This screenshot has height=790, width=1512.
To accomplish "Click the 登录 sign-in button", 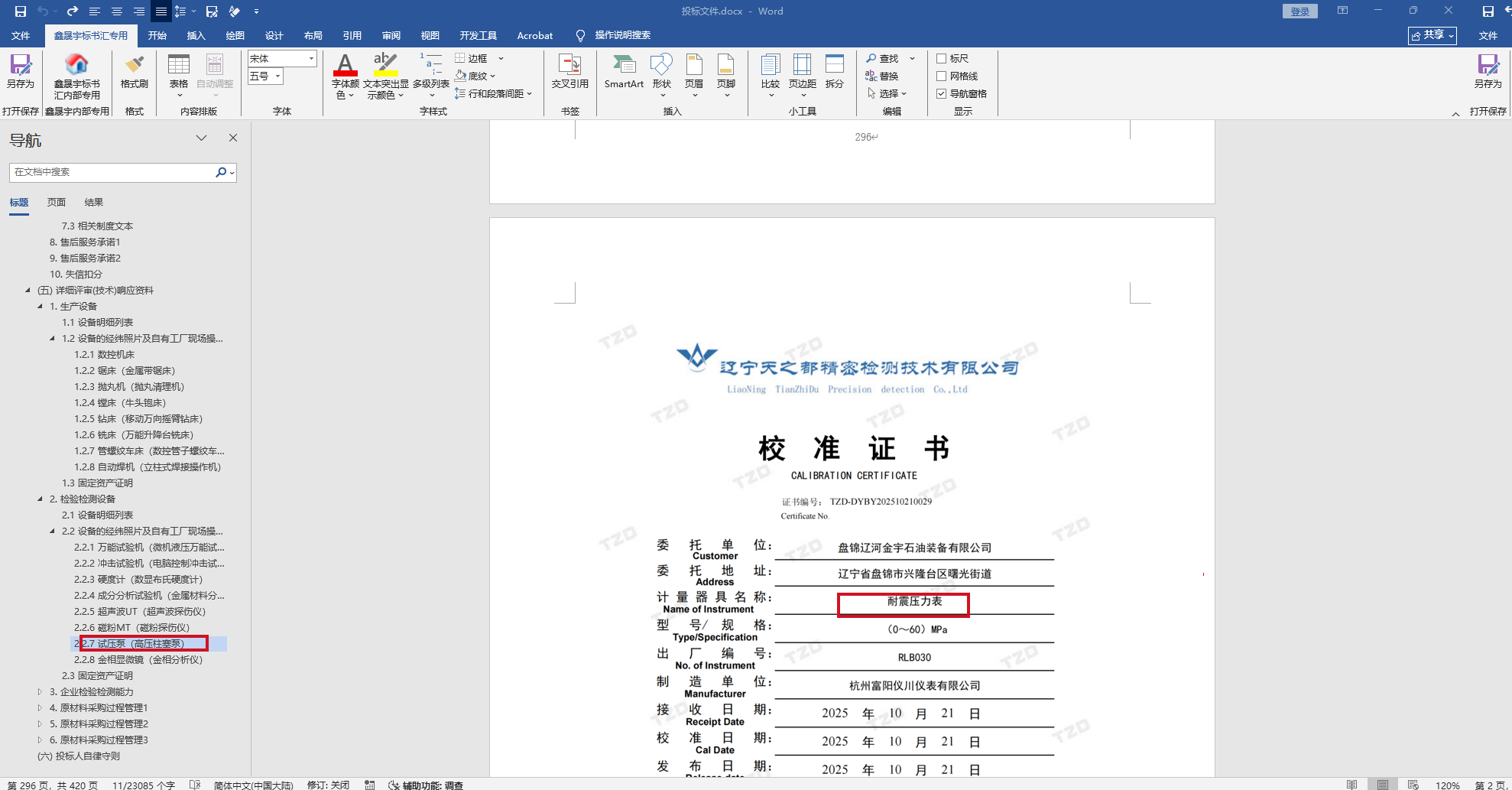I will point(1300,11).
